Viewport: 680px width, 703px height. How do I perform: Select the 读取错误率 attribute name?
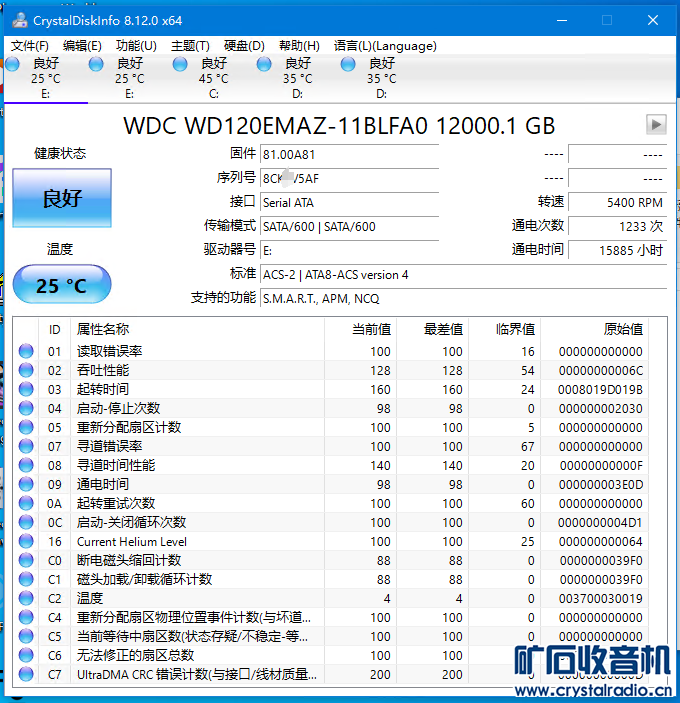click(109, 351)
